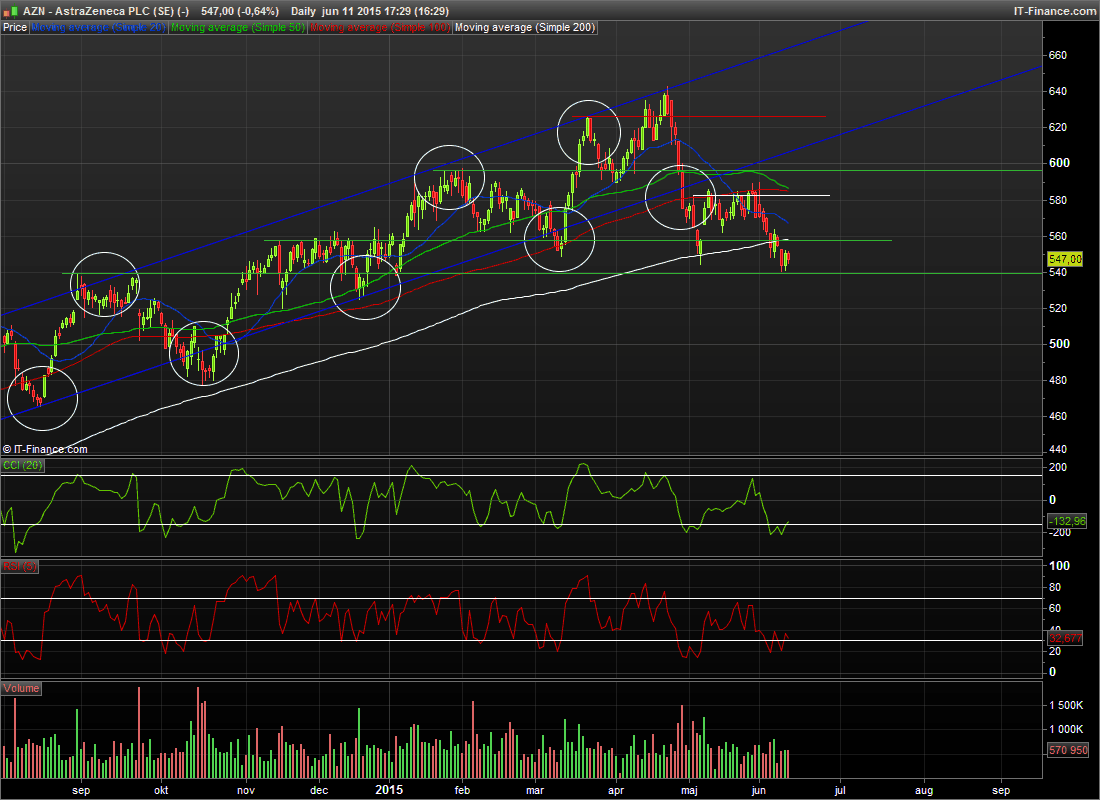The width and height of the screenshot is (1100, 800).
Task: Click the RSI value tag 32,677
Action: tap(1066, 637)
